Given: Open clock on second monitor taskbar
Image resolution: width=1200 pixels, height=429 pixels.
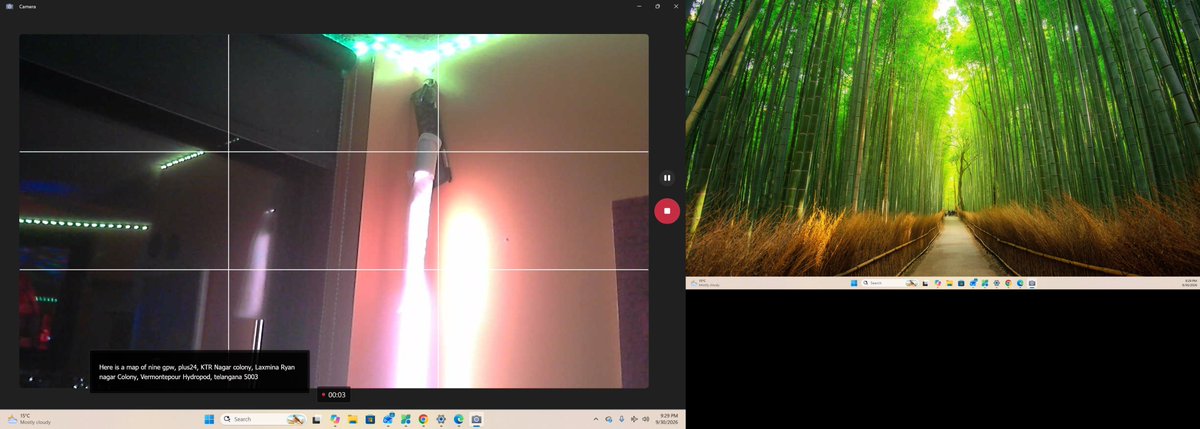Looking at the screenshot, I should click(1189, 283).
